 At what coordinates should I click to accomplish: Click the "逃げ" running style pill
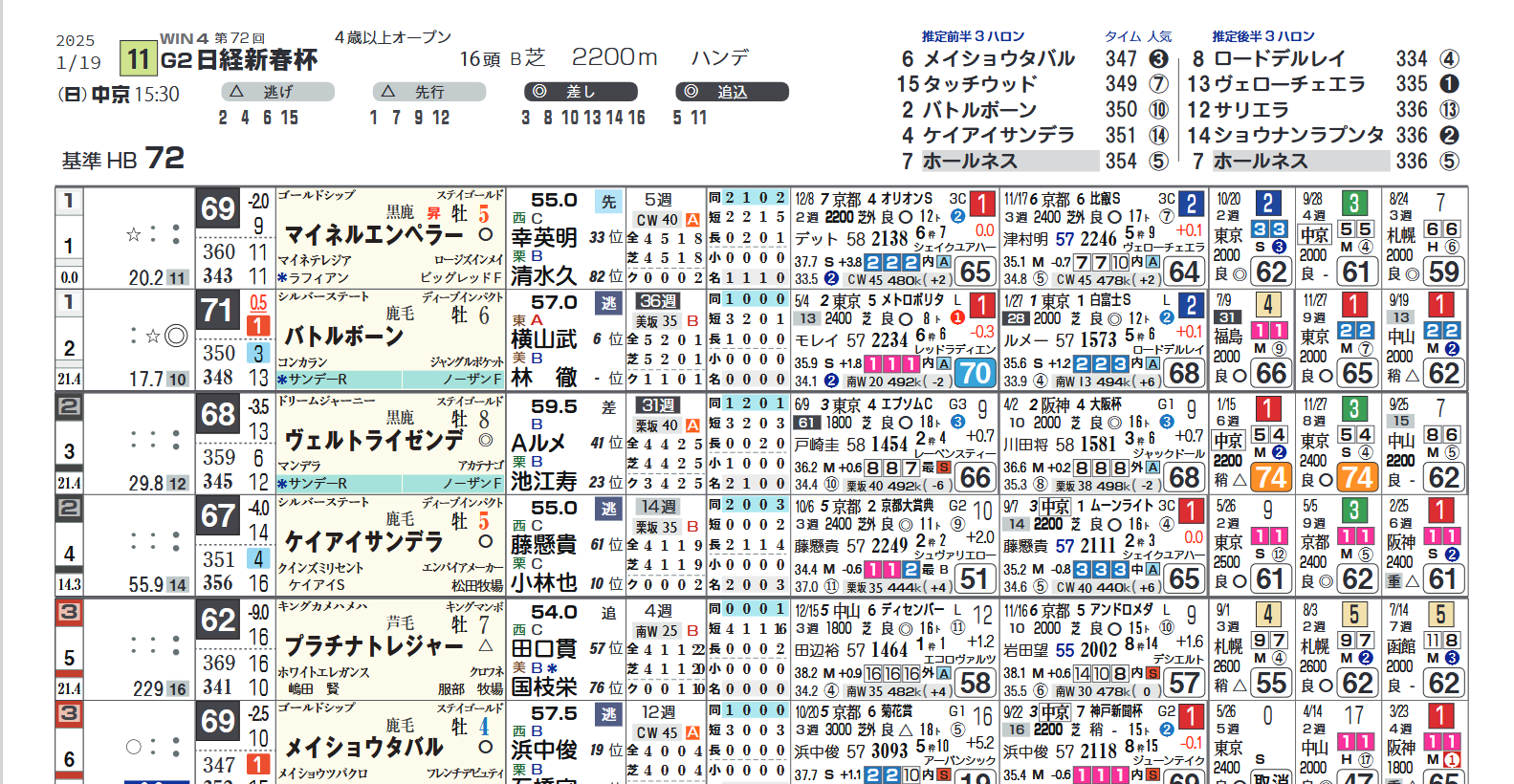tap(278, 92)
